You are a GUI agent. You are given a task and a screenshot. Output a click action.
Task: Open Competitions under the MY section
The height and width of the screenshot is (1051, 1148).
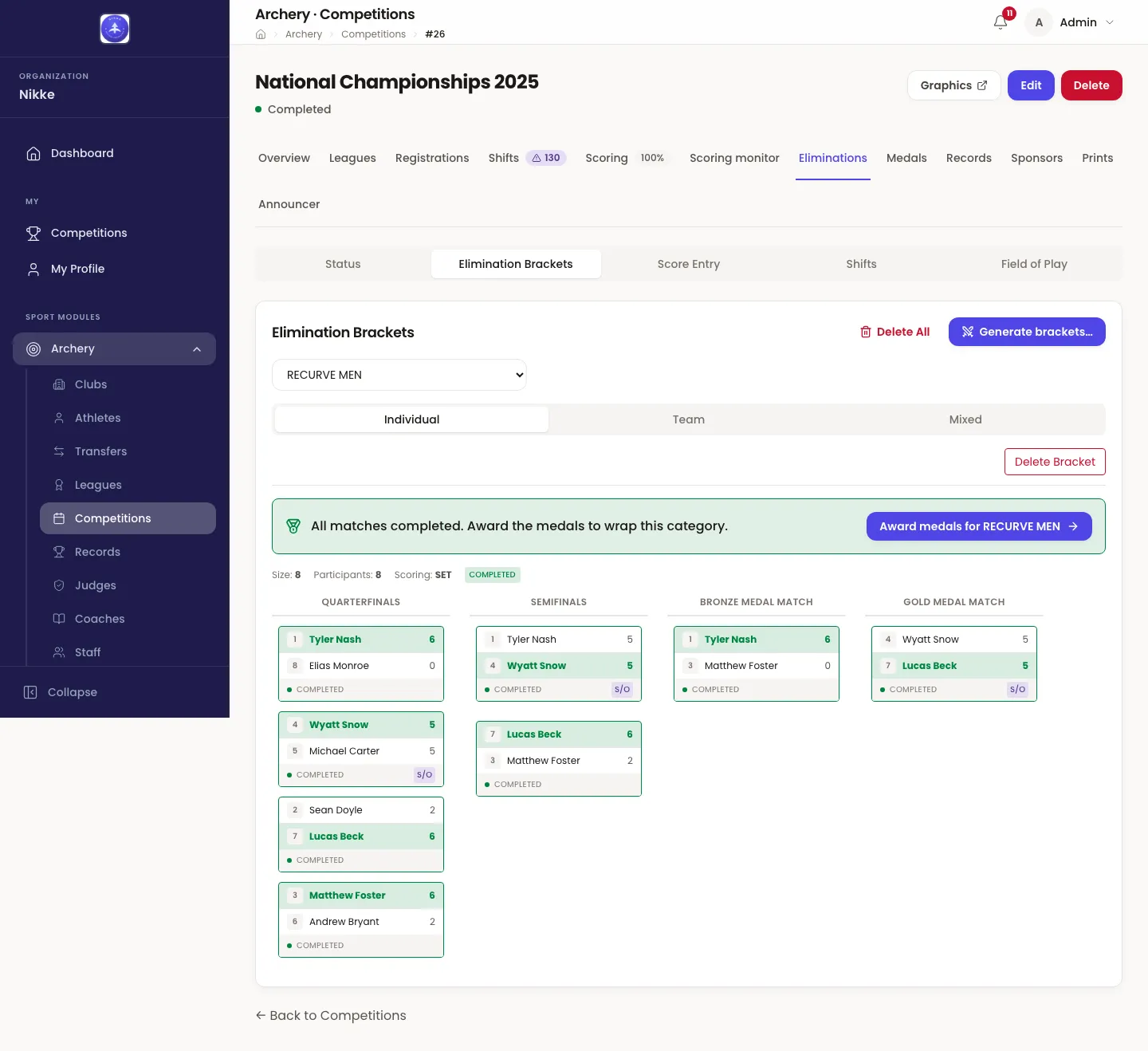pyautogui.click(x=115, y=233)
